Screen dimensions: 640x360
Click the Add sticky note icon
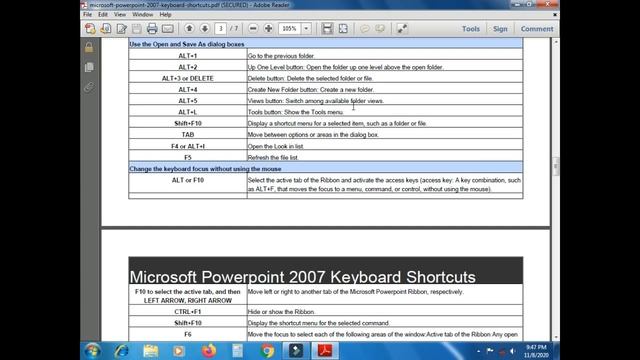(x=364, y=29)
